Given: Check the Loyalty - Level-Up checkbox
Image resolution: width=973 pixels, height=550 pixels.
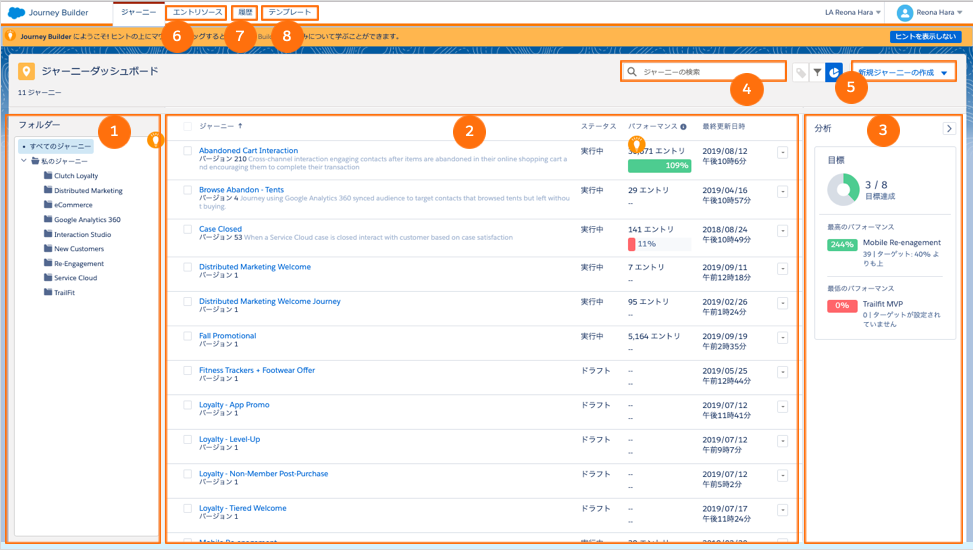Looking at the screenshot, I should click(187, 440).
